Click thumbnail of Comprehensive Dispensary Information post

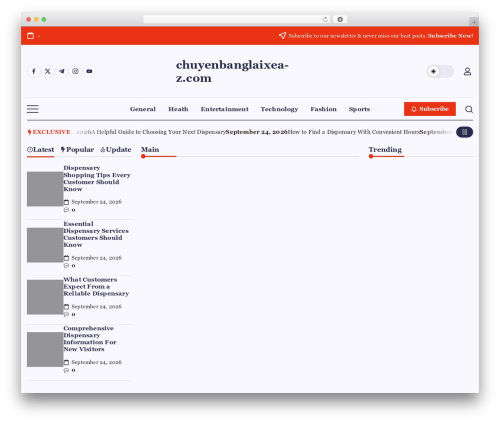(45, 349)
